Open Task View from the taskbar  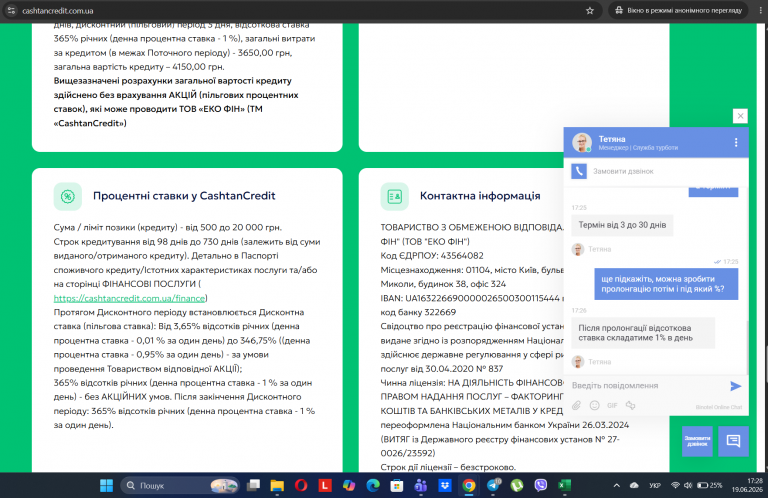click(x=253, y=485)
